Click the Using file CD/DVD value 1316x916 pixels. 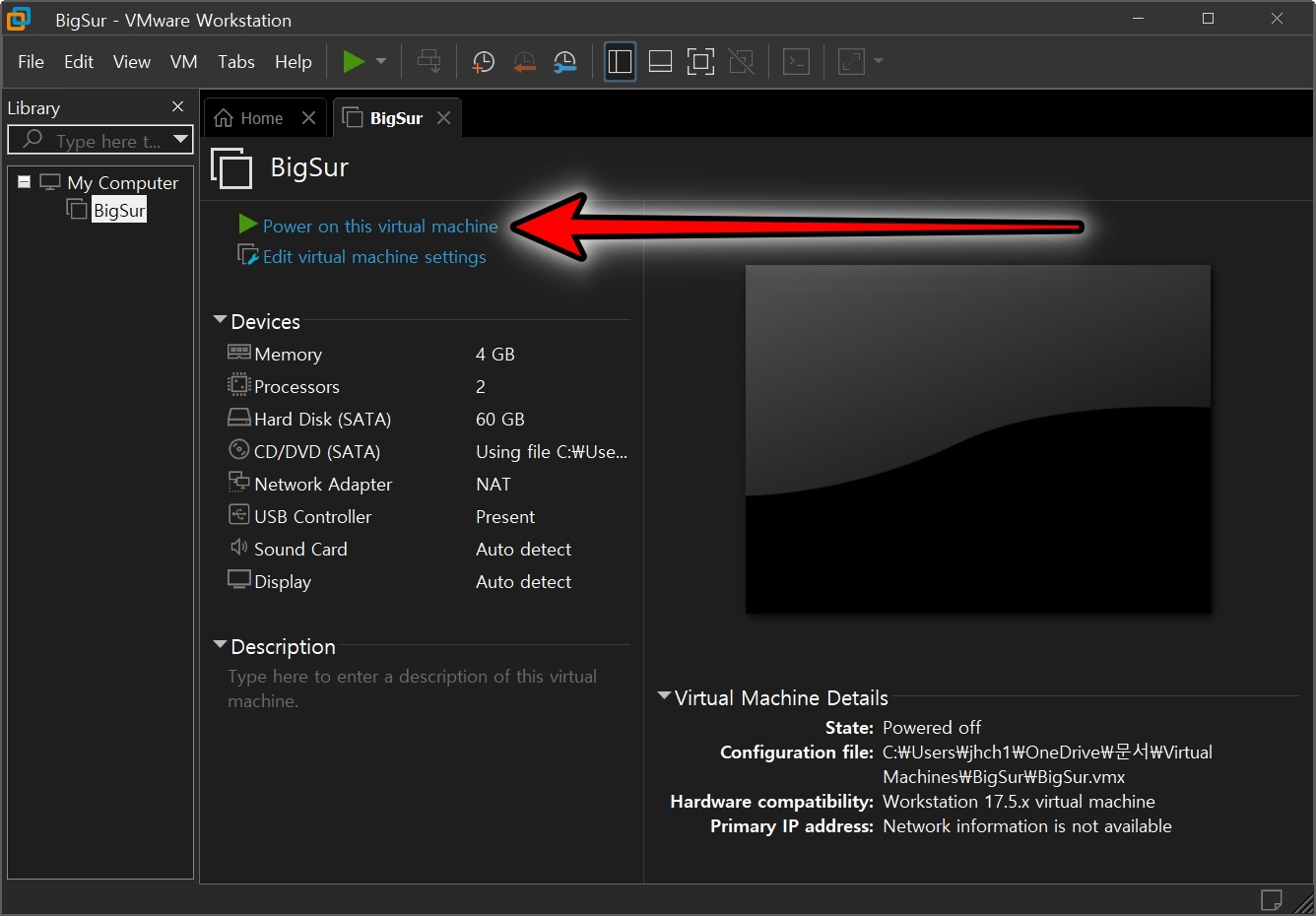pyautogui.click(x=552, y=452)
